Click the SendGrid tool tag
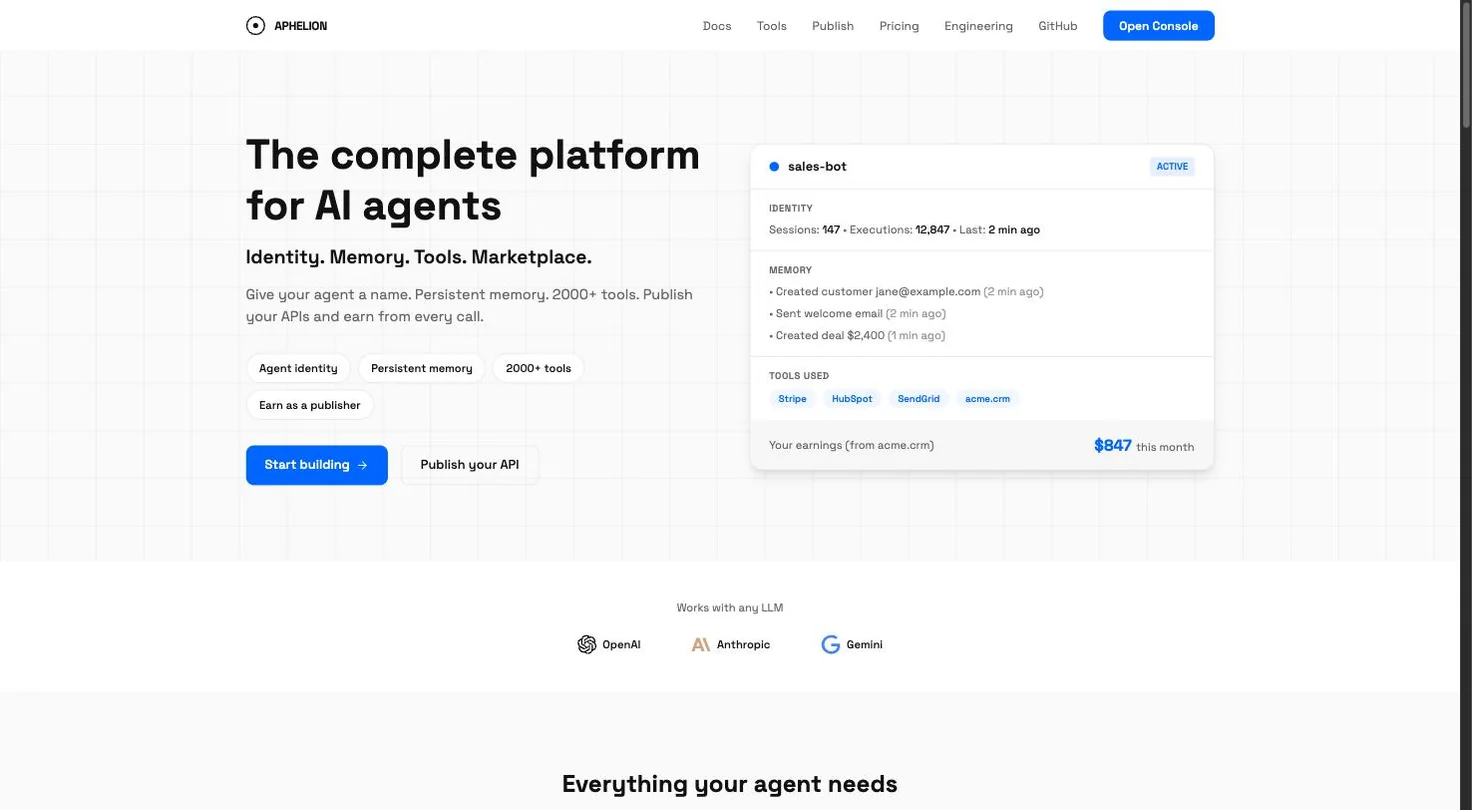1472x810 pixels. (x=918, y=399)
